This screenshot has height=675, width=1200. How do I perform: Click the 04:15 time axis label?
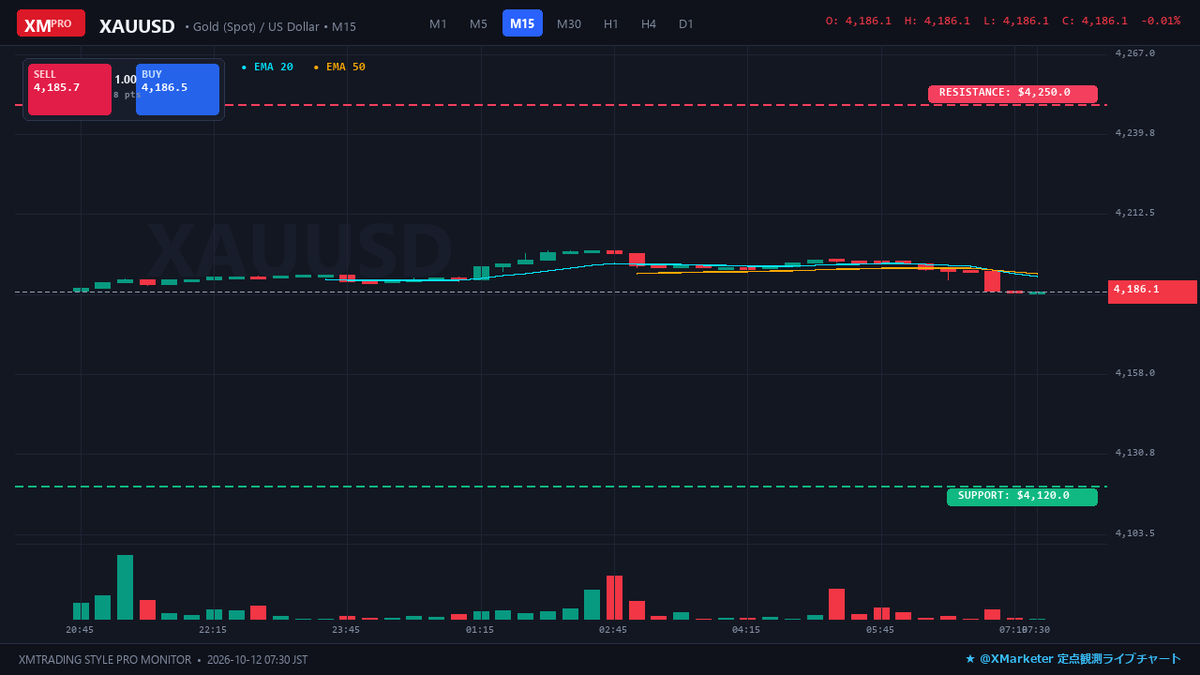[746, 630]
